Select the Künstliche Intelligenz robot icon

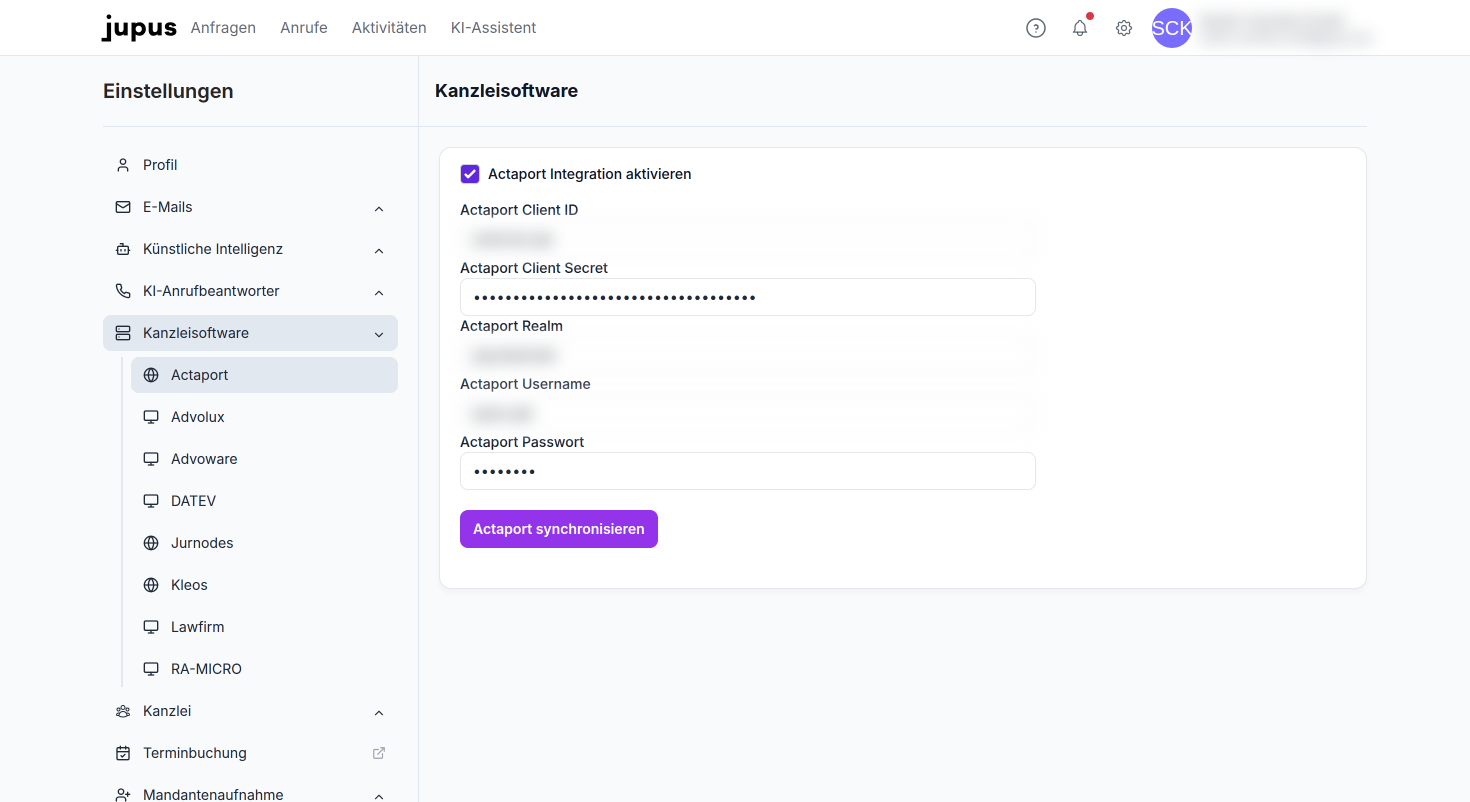123,249
